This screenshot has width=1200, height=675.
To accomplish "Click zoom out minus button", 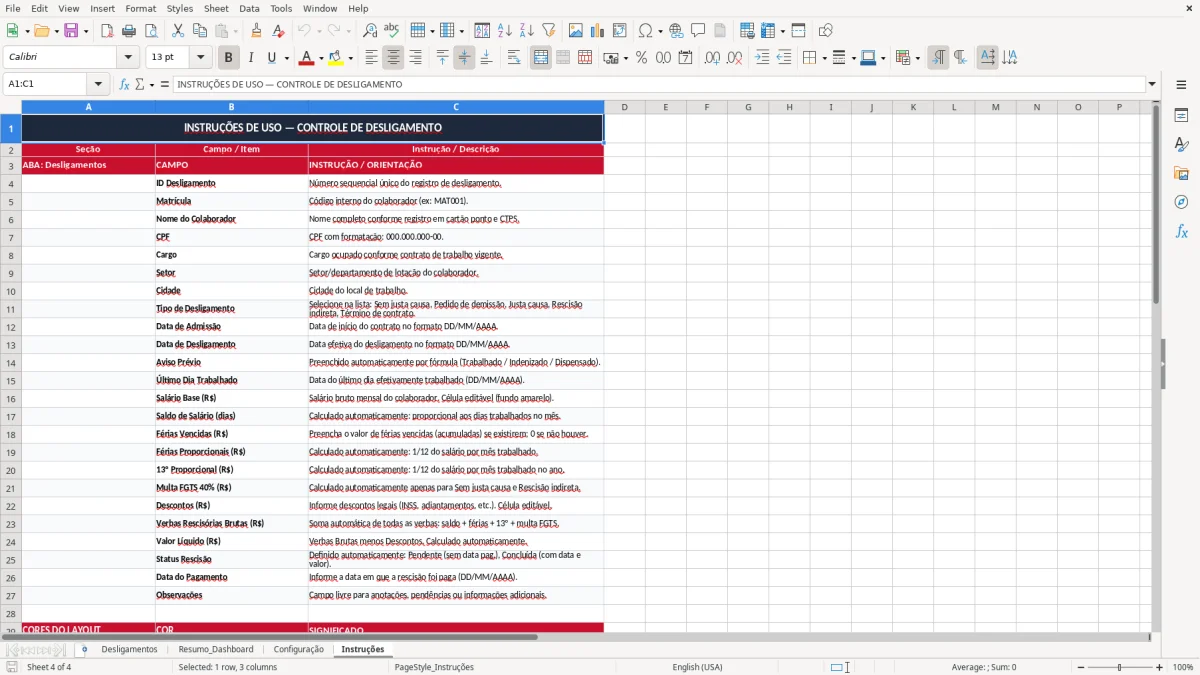I will (x=1079, y=667).
